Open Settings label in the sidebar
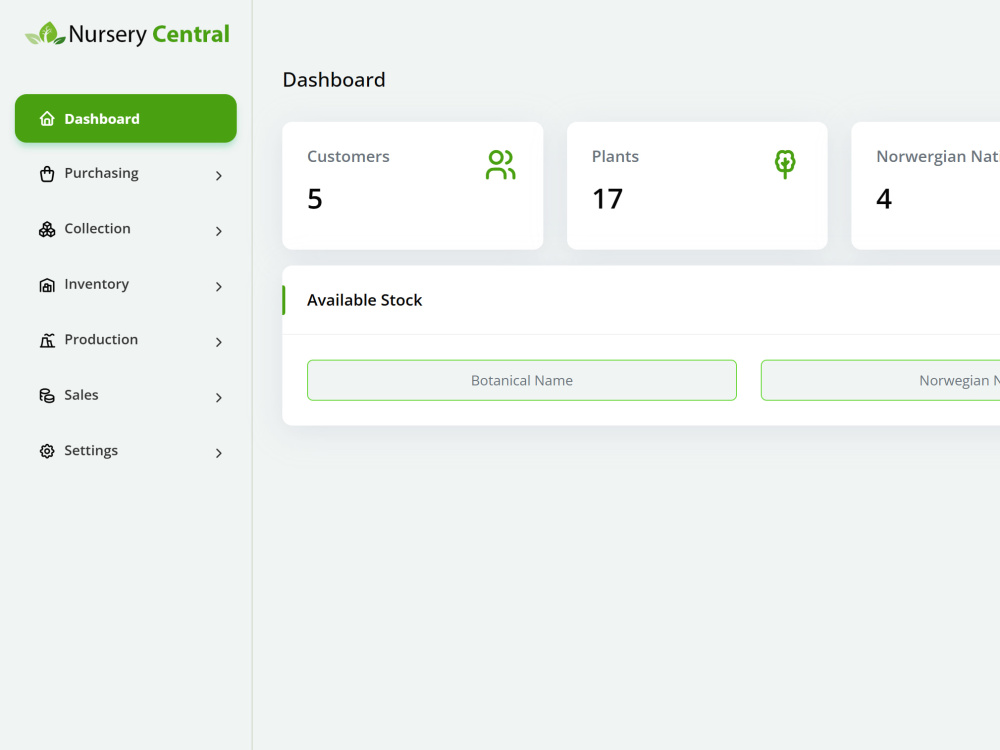The height and width of the screenshot is (750, 1000). (x=91, y=451)
